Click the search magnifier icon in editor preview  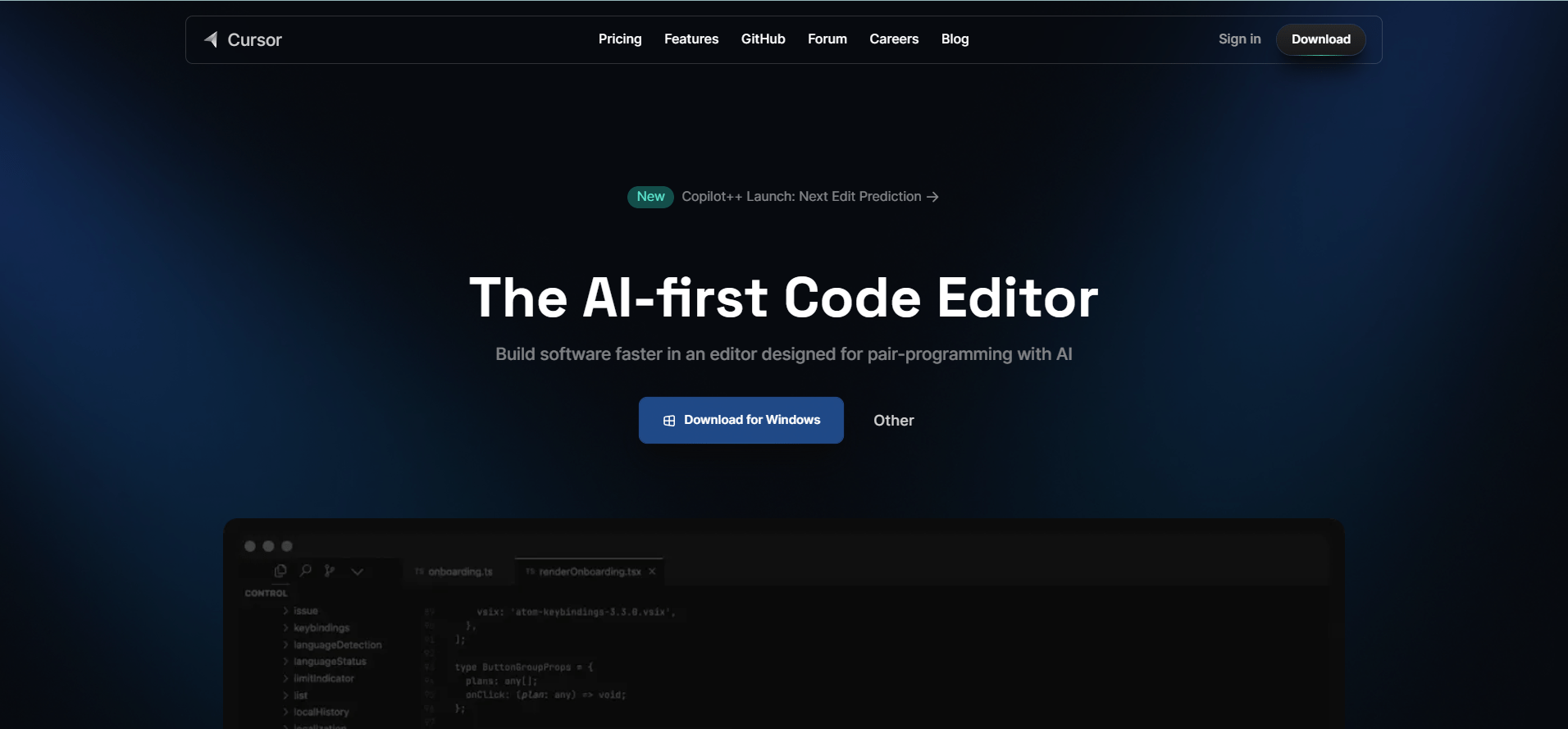[306, 571]
